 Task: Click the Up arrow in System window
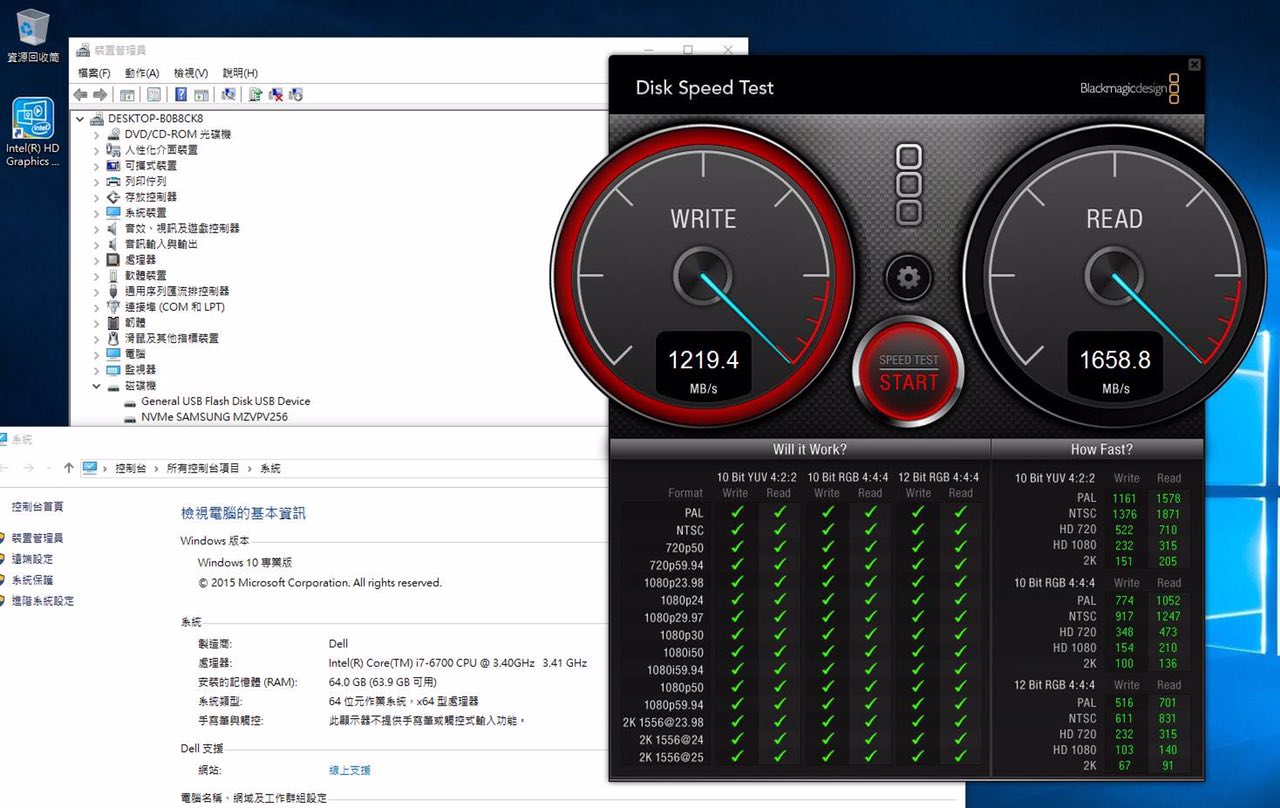68,468
